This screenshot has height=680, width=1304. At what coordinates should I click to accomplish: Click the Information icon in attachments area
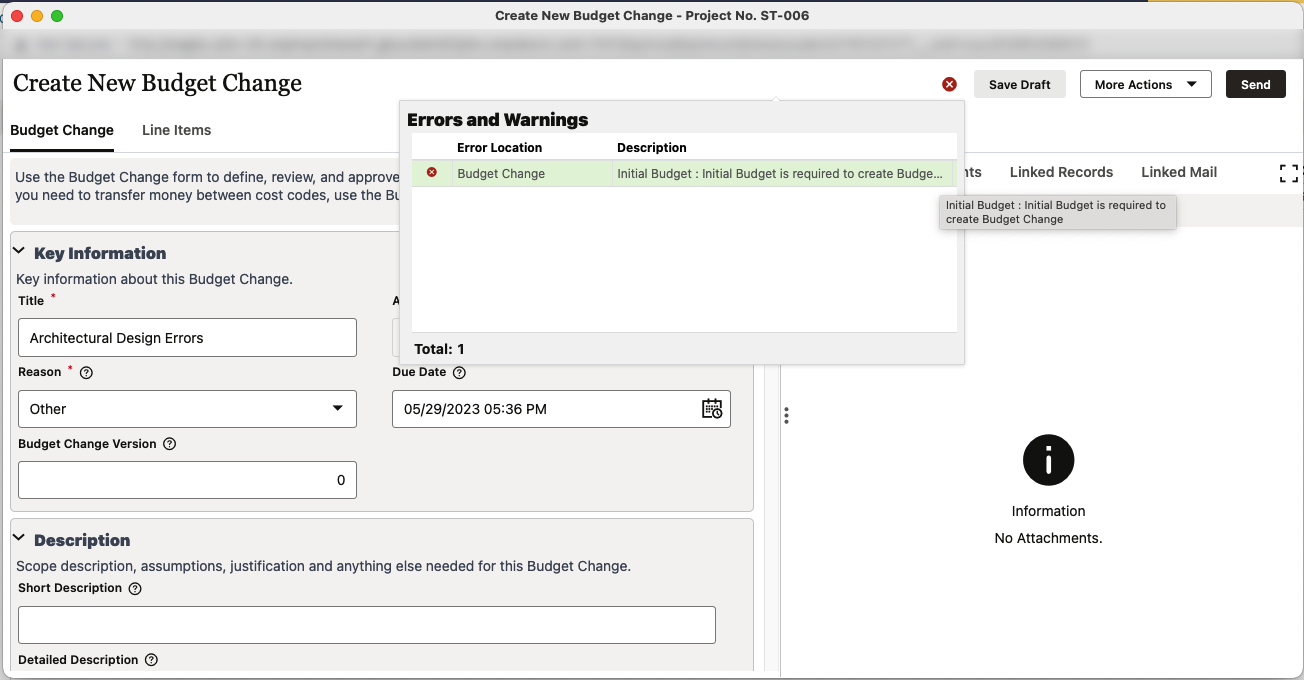click(1048, 460)
